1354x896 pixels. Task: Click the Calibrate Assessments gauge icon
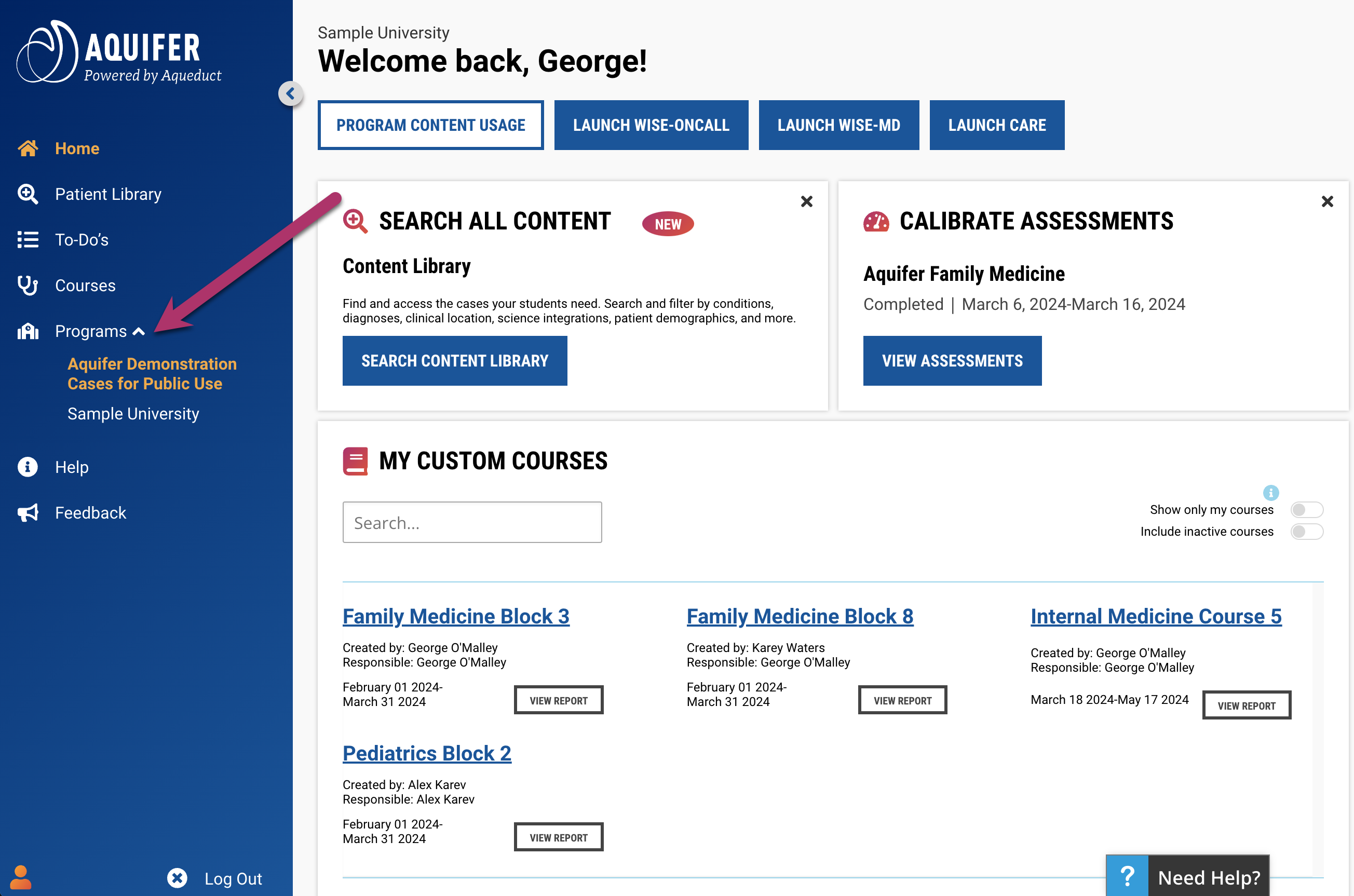pyautogui.click(x=875, y=221)
